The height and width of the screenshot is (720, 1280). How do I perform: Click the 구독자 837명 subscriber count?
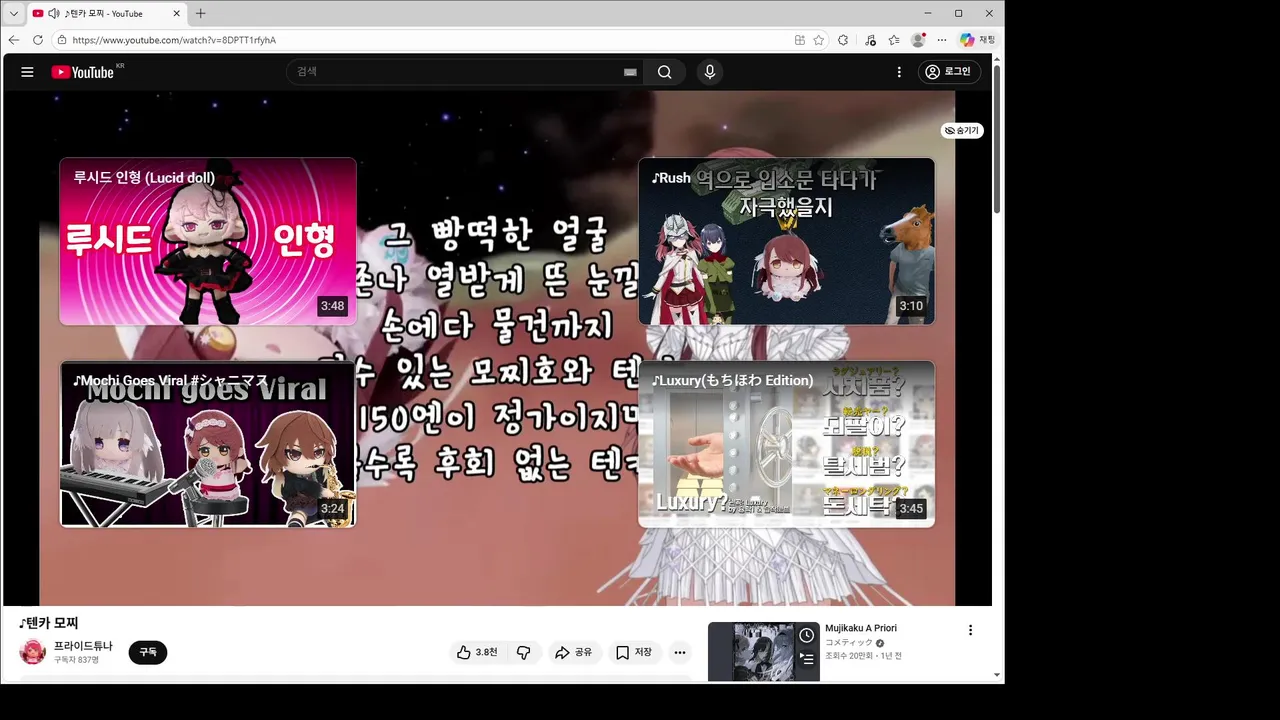click(76, 660)
